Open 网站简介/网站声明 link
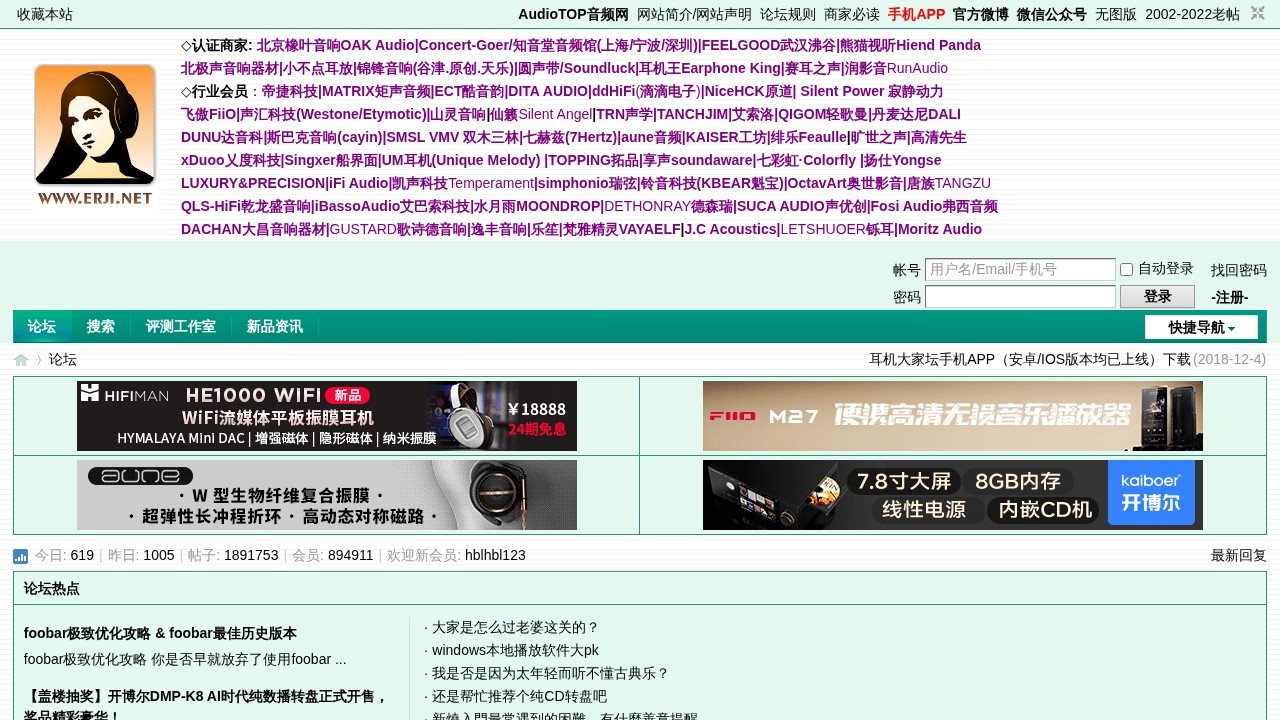This screenshot has width=1280, height=720. [x=694, y=14]
